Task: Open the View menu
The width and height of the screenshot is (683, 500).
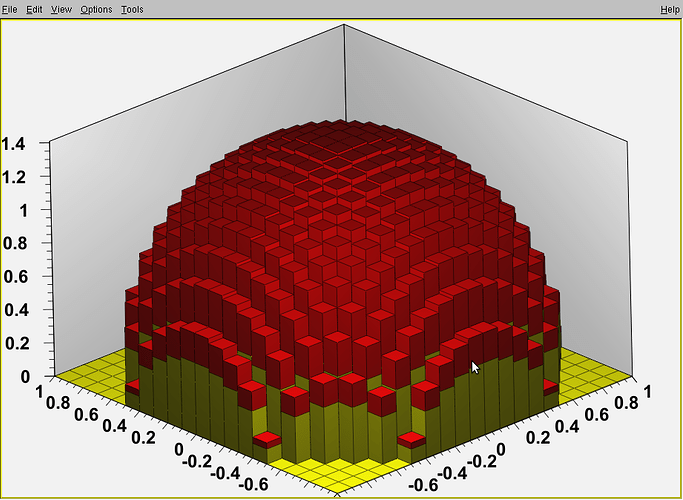Action: click(x=61, y=9)
